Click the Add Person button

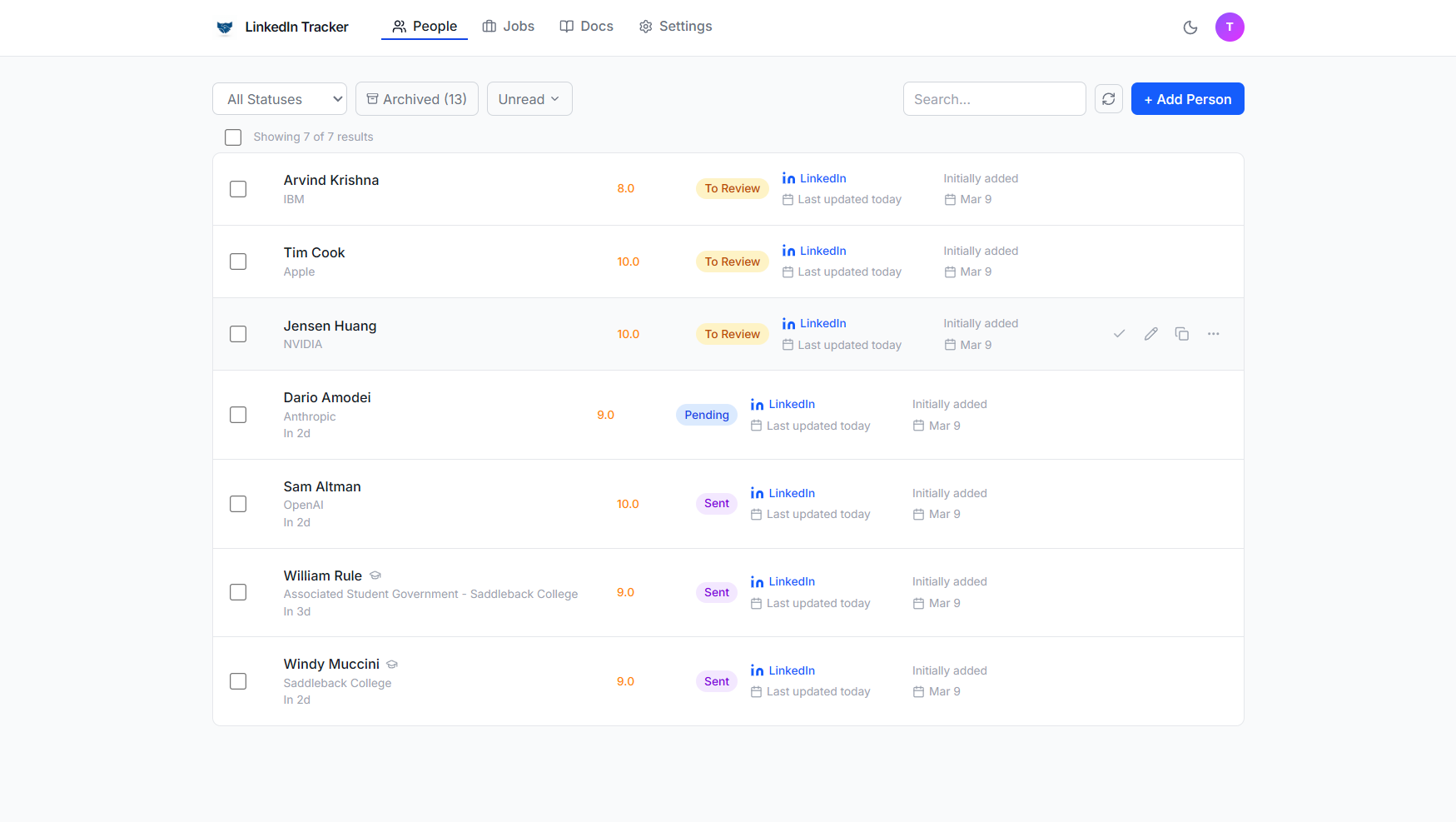[1187, 98]
